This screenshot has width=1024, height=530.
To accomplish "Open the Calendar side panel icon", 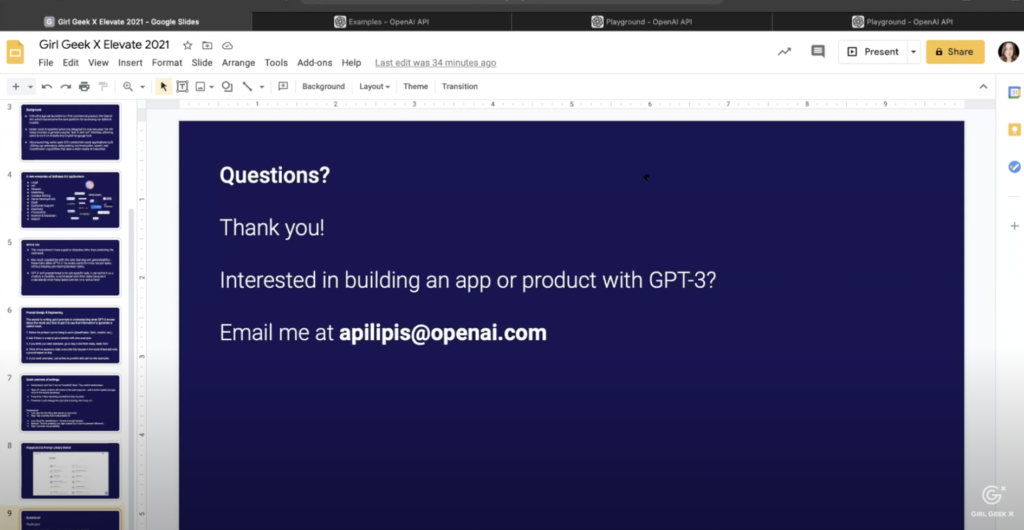I will click(x=1014, y=93).
